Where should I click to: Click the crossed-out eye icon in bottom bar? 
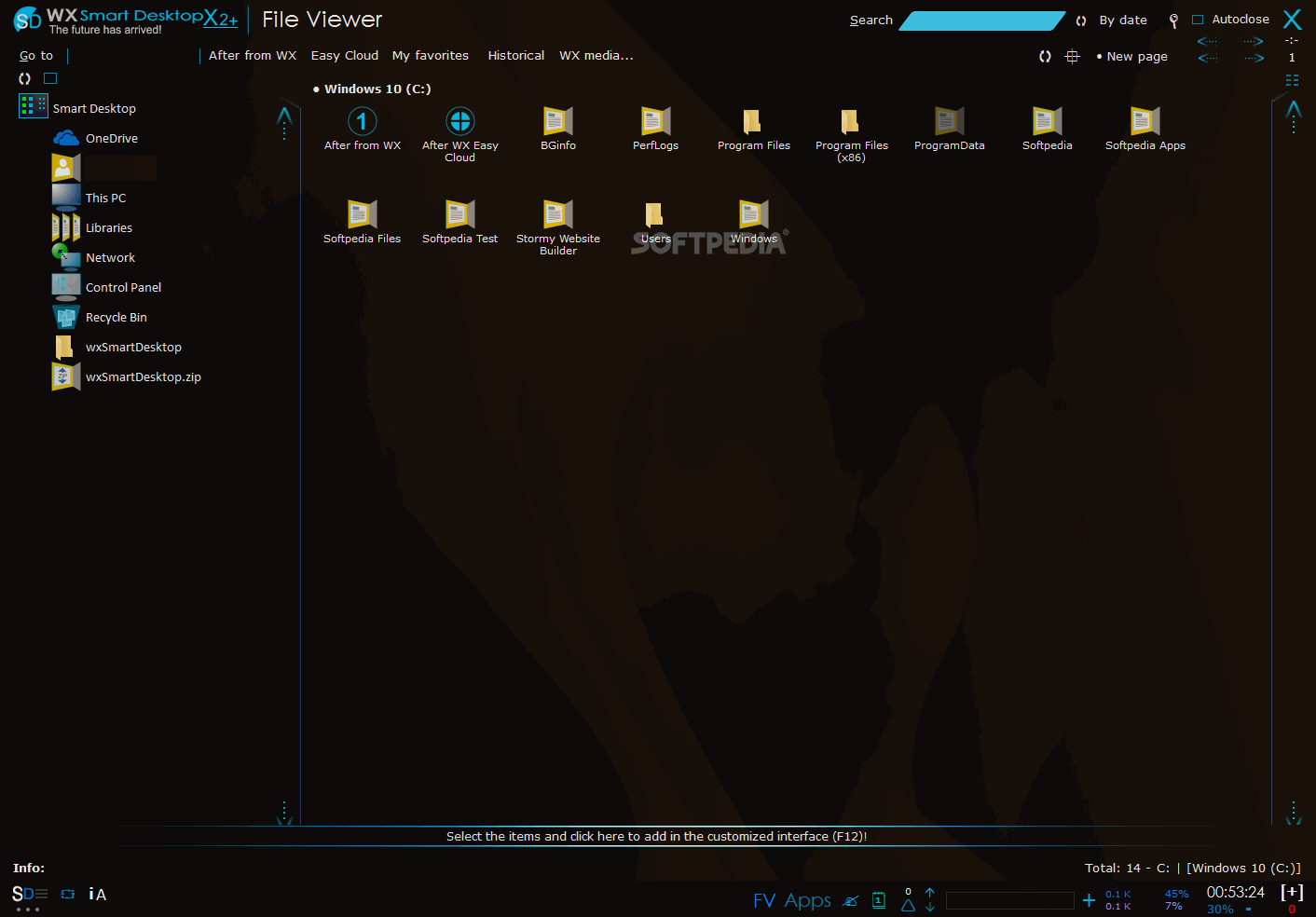pos(851,901)
